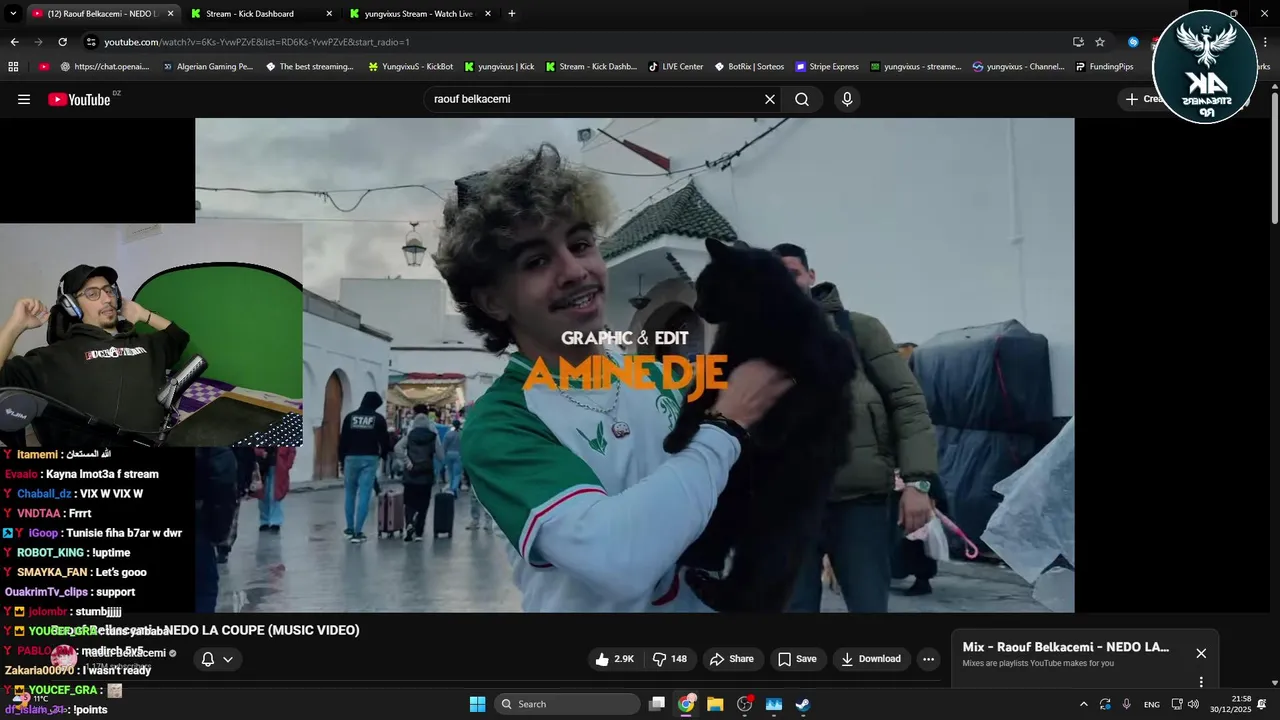
Task: Download the music video
Action: coord(871,659)
